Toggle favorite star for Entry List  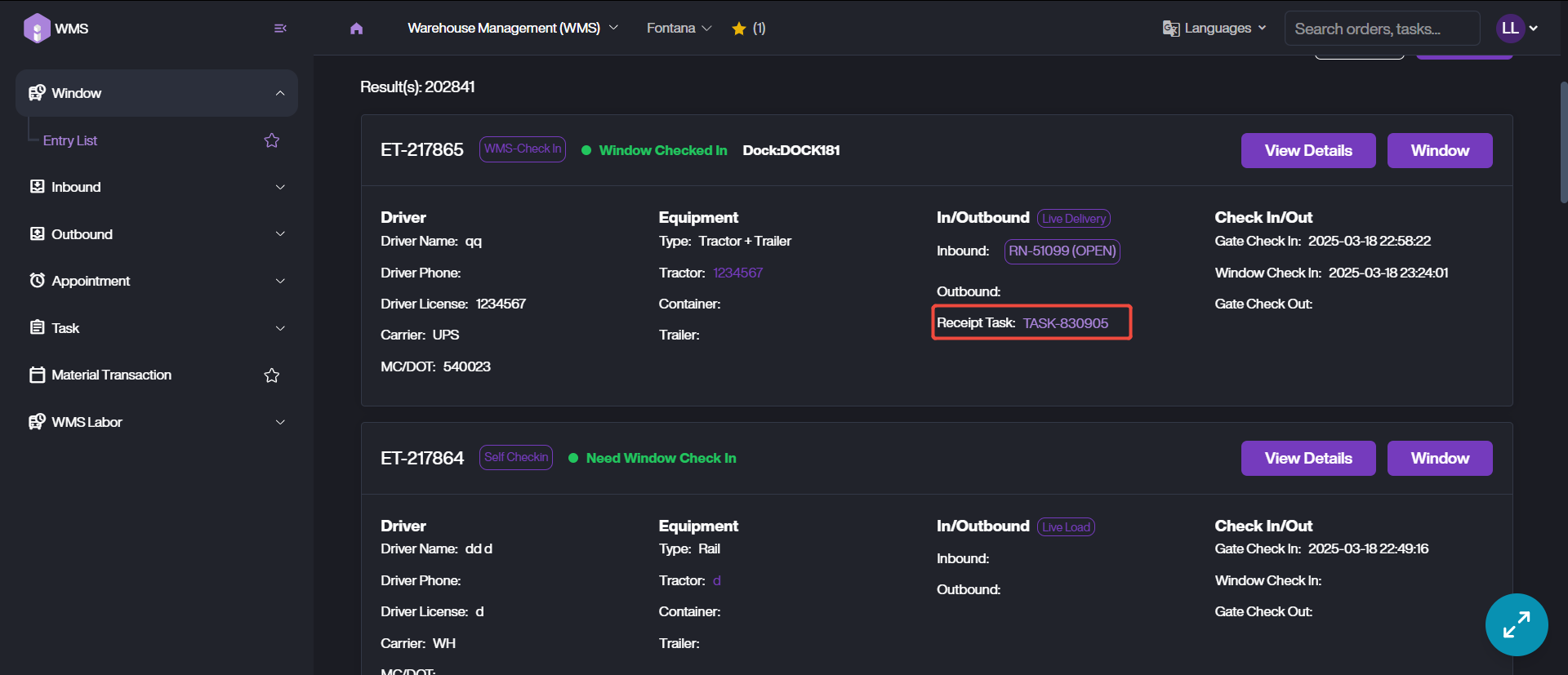272,140
